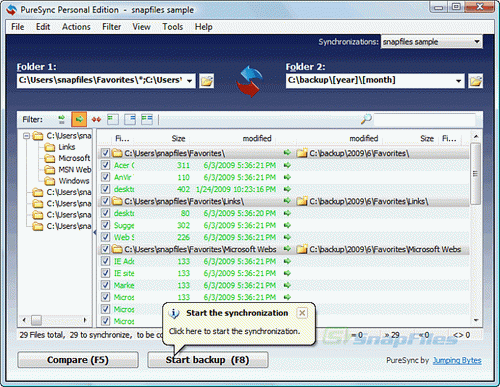This screenshot has width=500, height=387.
Task: Open the Edit menu
Action: click(43, 27)
